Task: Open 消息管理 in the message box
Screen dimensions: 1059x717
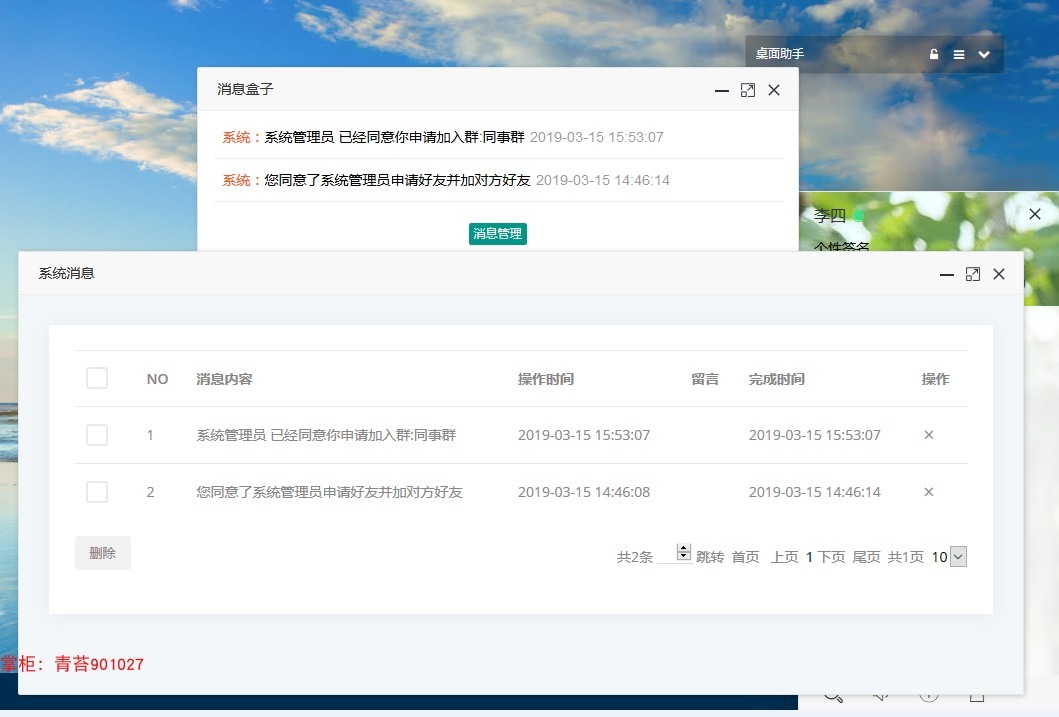Action: pos(498,234)
